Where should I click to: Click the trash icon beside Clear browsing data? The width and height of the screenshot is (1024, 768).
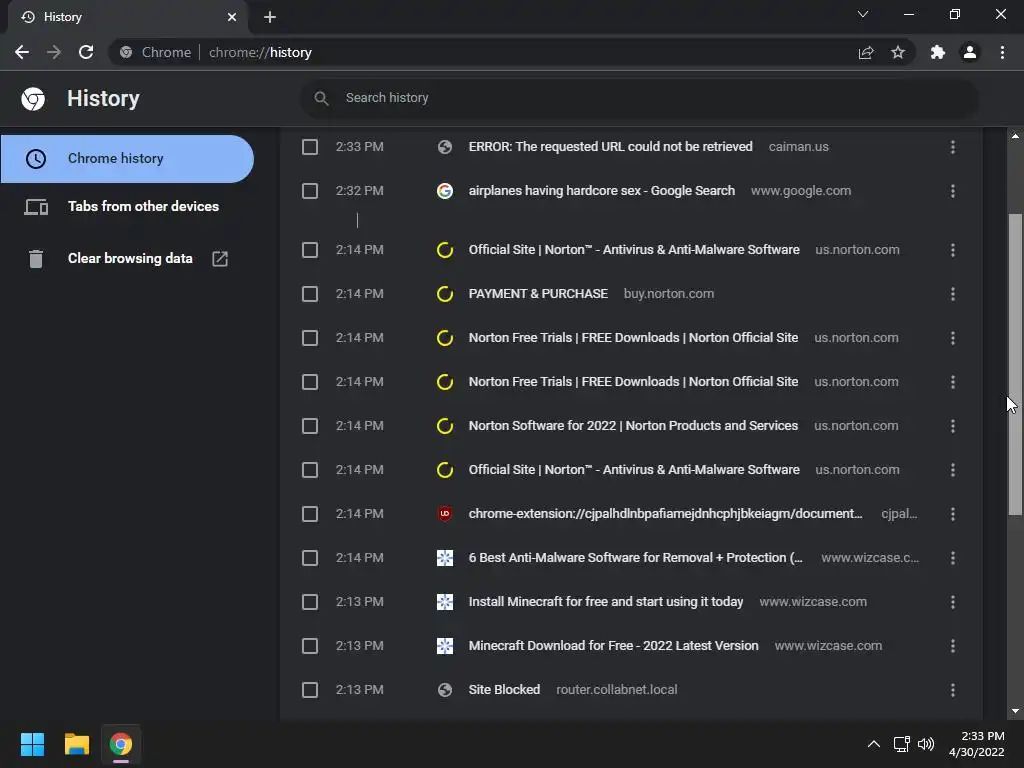36,259
